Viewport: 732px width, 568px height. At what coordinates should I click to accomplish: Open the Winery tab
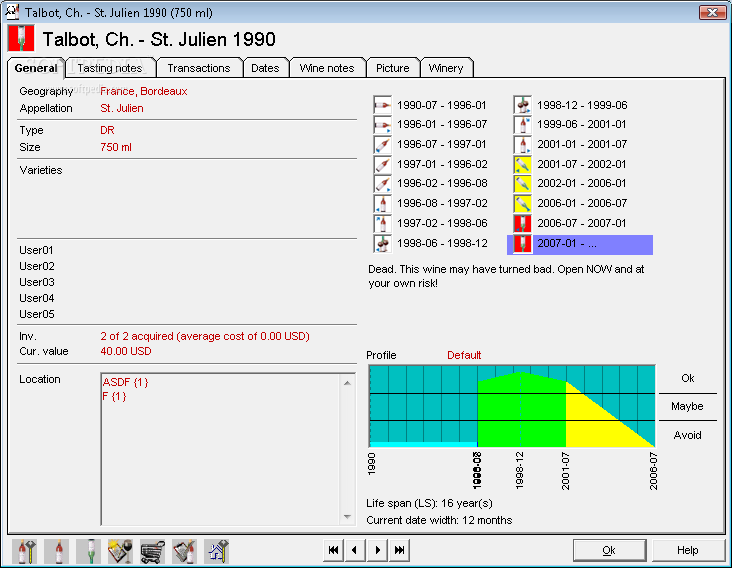coord(446,68)
